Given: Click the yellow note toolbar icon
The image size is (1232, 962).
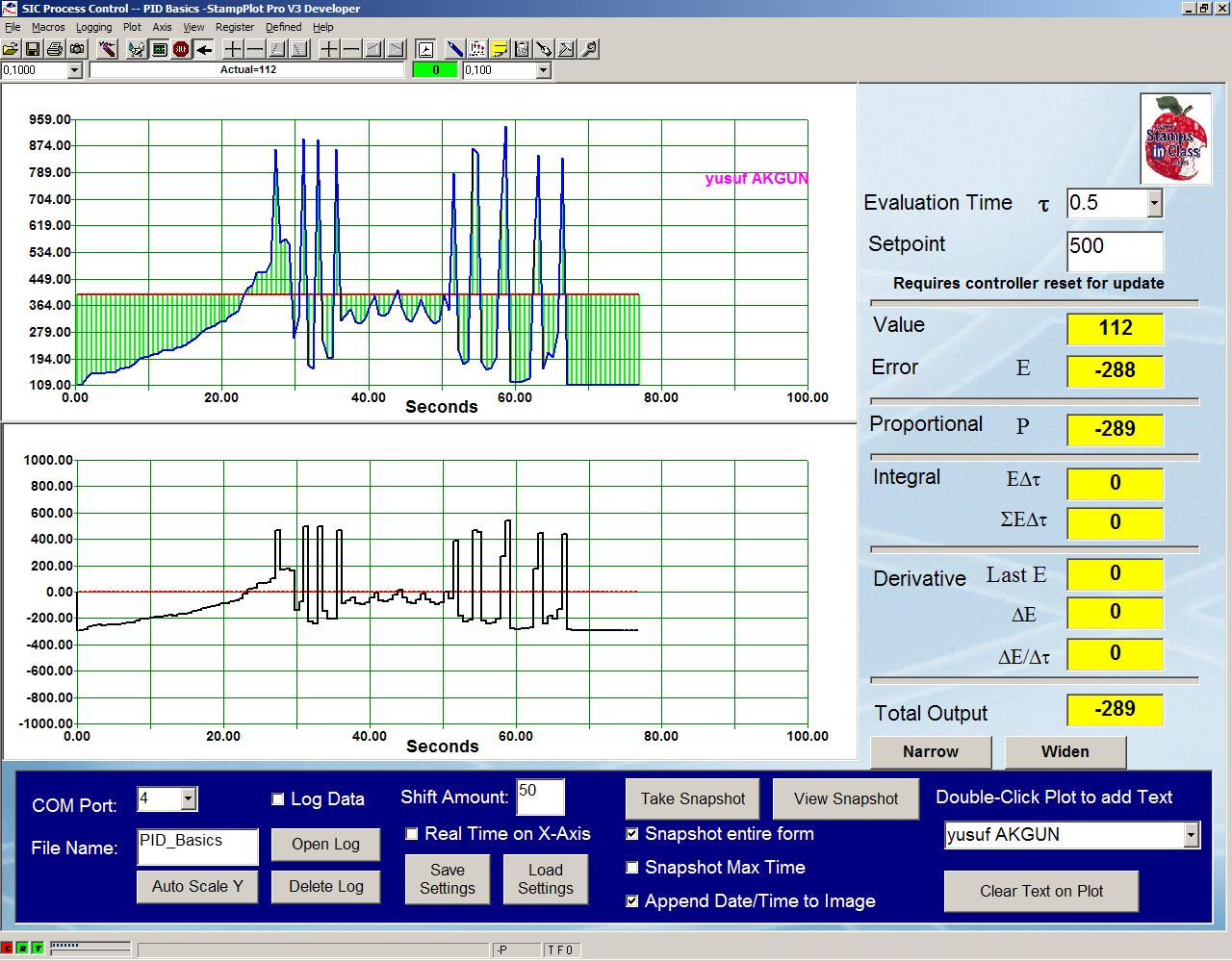Looking at the screenshot, I should coord(500,49).
